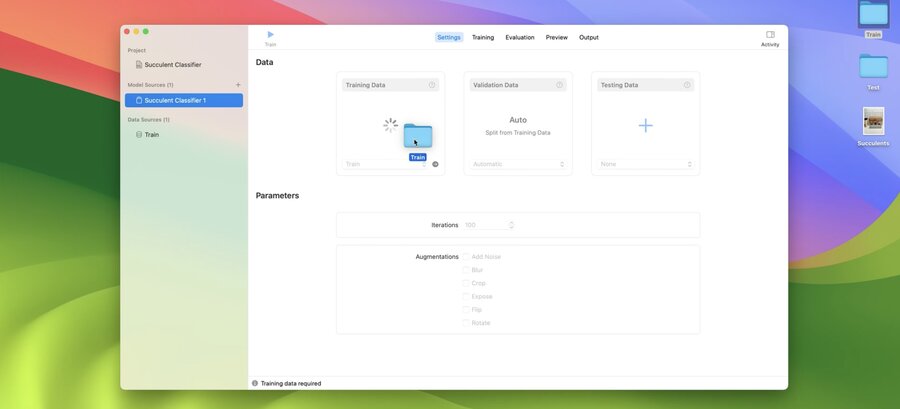Add a model source with plus icon
This screenshot has width=900, height=409.
[x=238, y=85]
